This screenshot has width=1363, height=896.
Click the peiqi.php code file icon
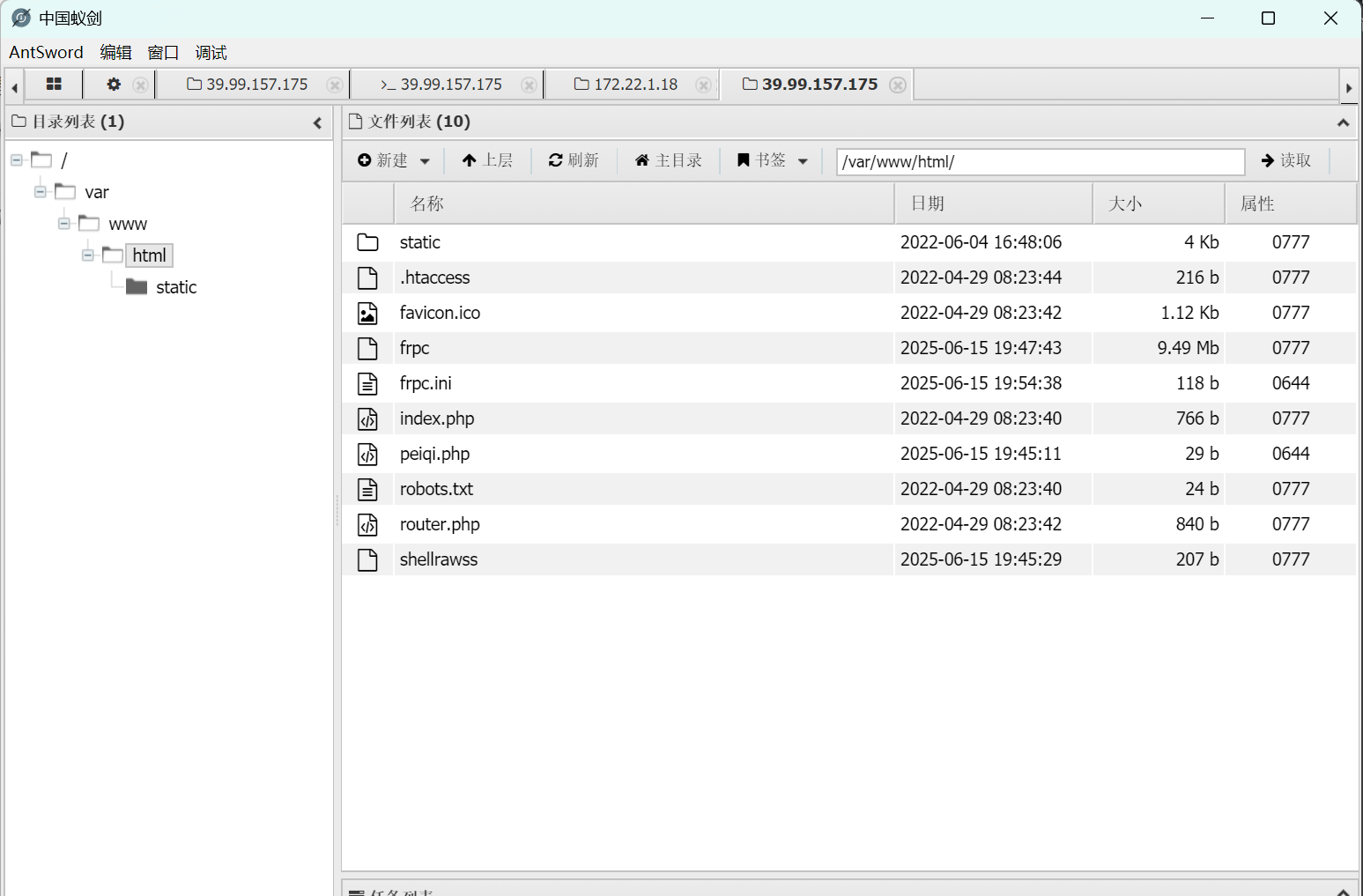pos(367,454)
